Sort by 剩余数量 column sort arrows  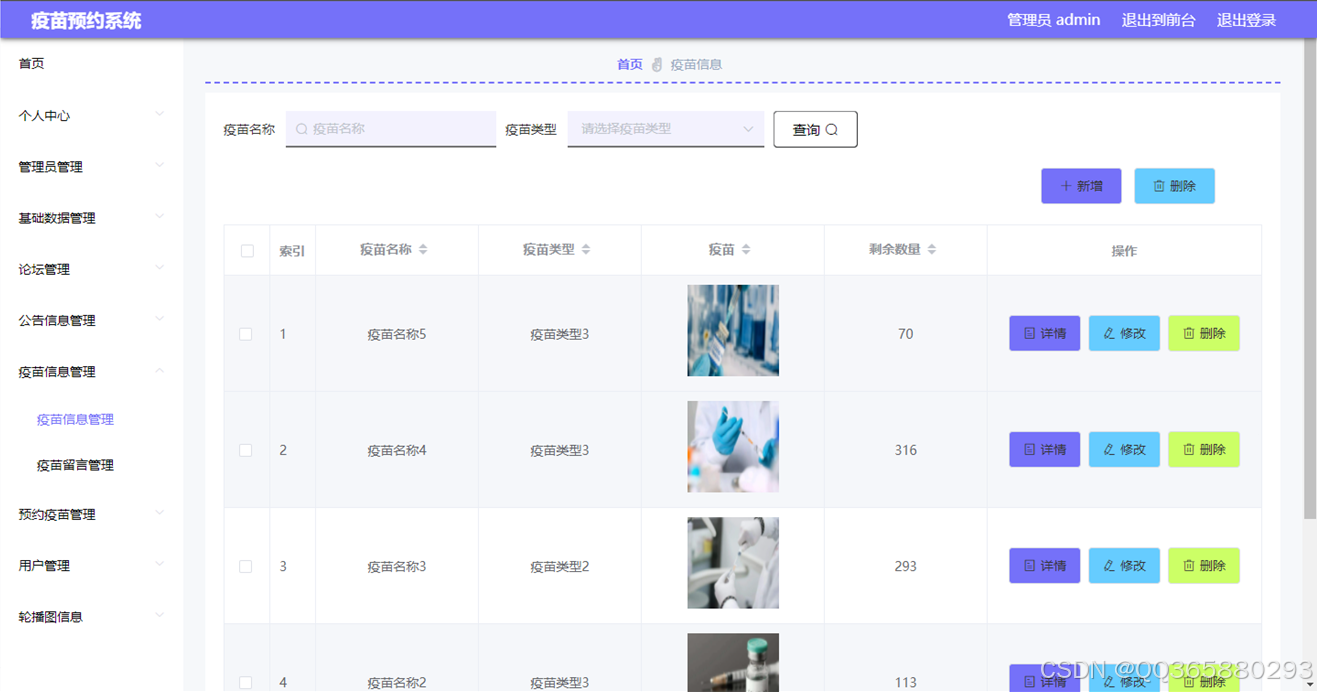932,250
